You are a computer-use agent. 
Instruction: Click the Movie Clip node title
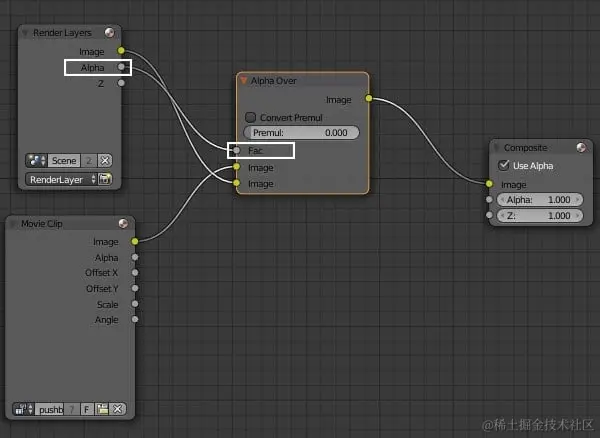pyautogui.click(x=42, y=223)
